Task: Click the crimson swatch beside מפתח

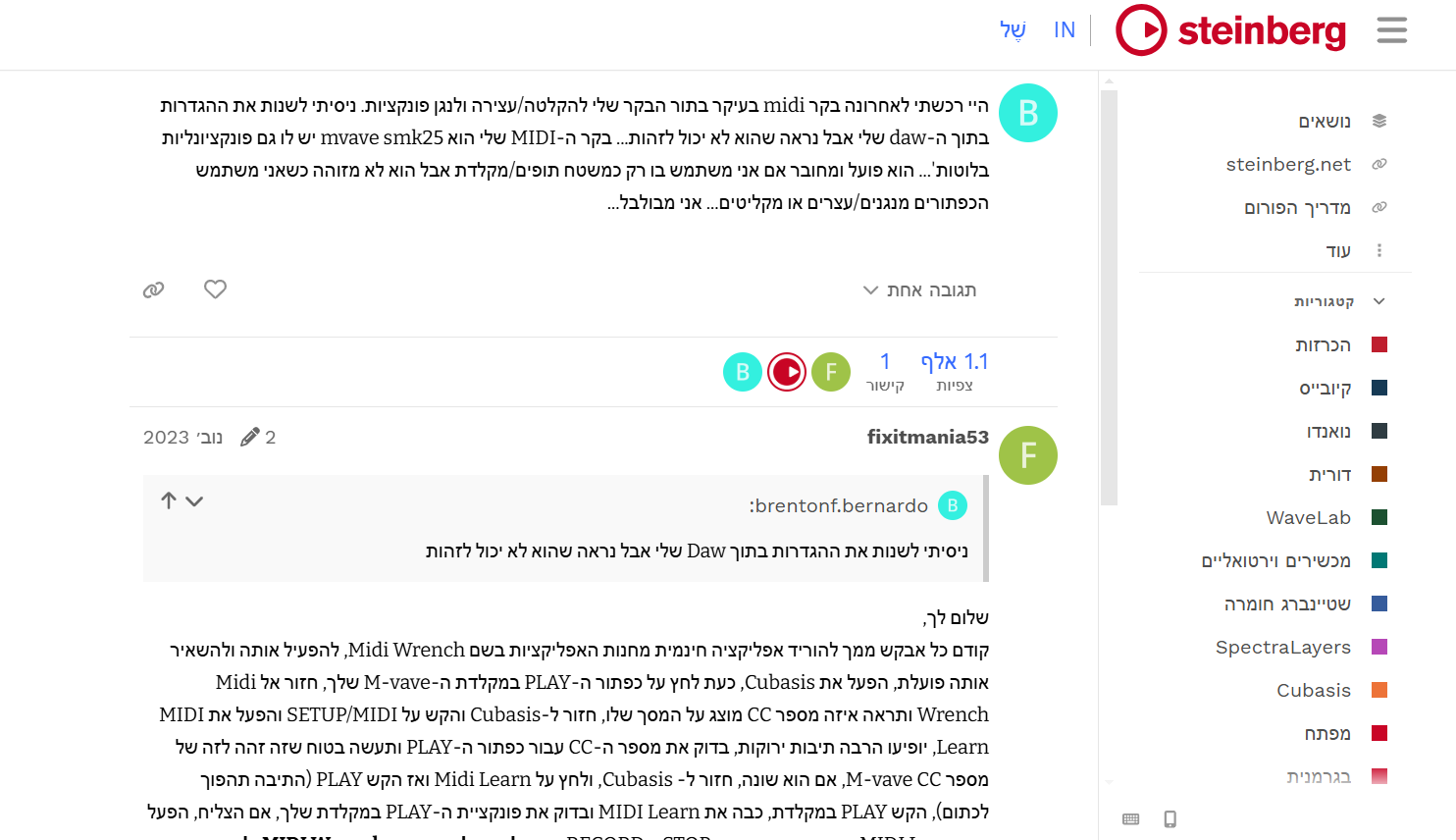Action: click(x=1379, y=734)
